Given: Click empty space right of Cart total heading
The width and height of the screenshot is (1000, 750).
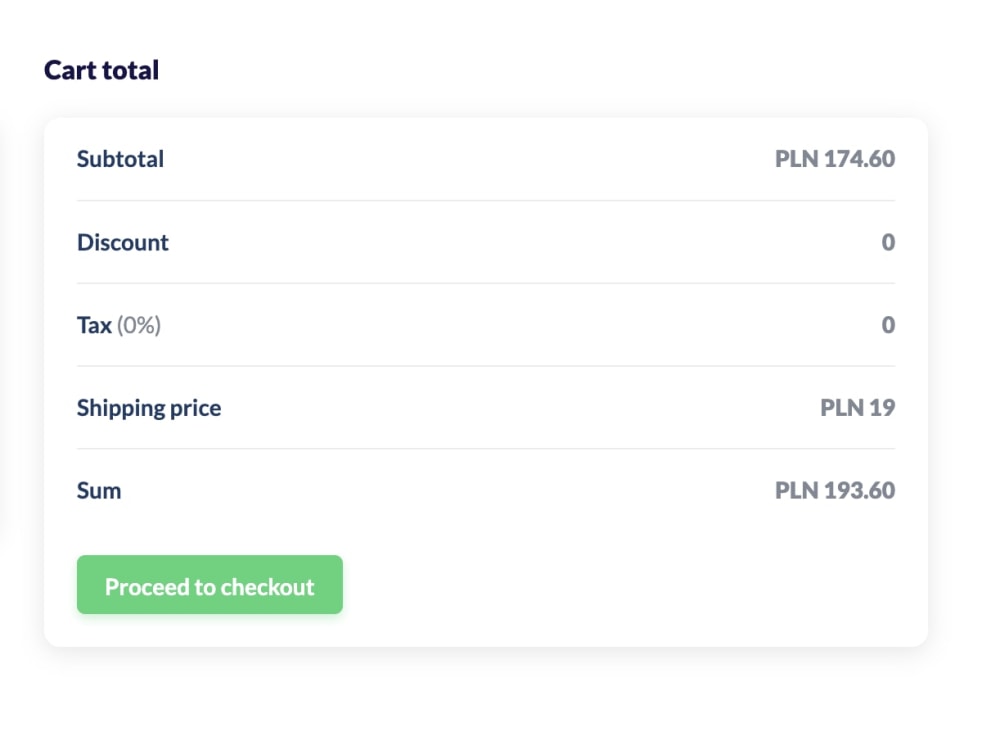Looking at the screenshot, I should (x=550, y=70).
